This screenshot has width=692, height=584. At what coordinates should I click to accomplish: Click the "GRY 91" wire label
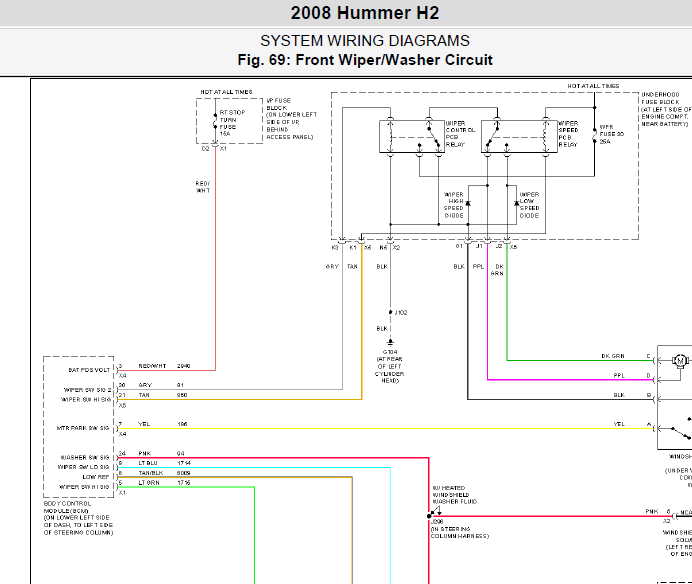(x=161, y=385)
